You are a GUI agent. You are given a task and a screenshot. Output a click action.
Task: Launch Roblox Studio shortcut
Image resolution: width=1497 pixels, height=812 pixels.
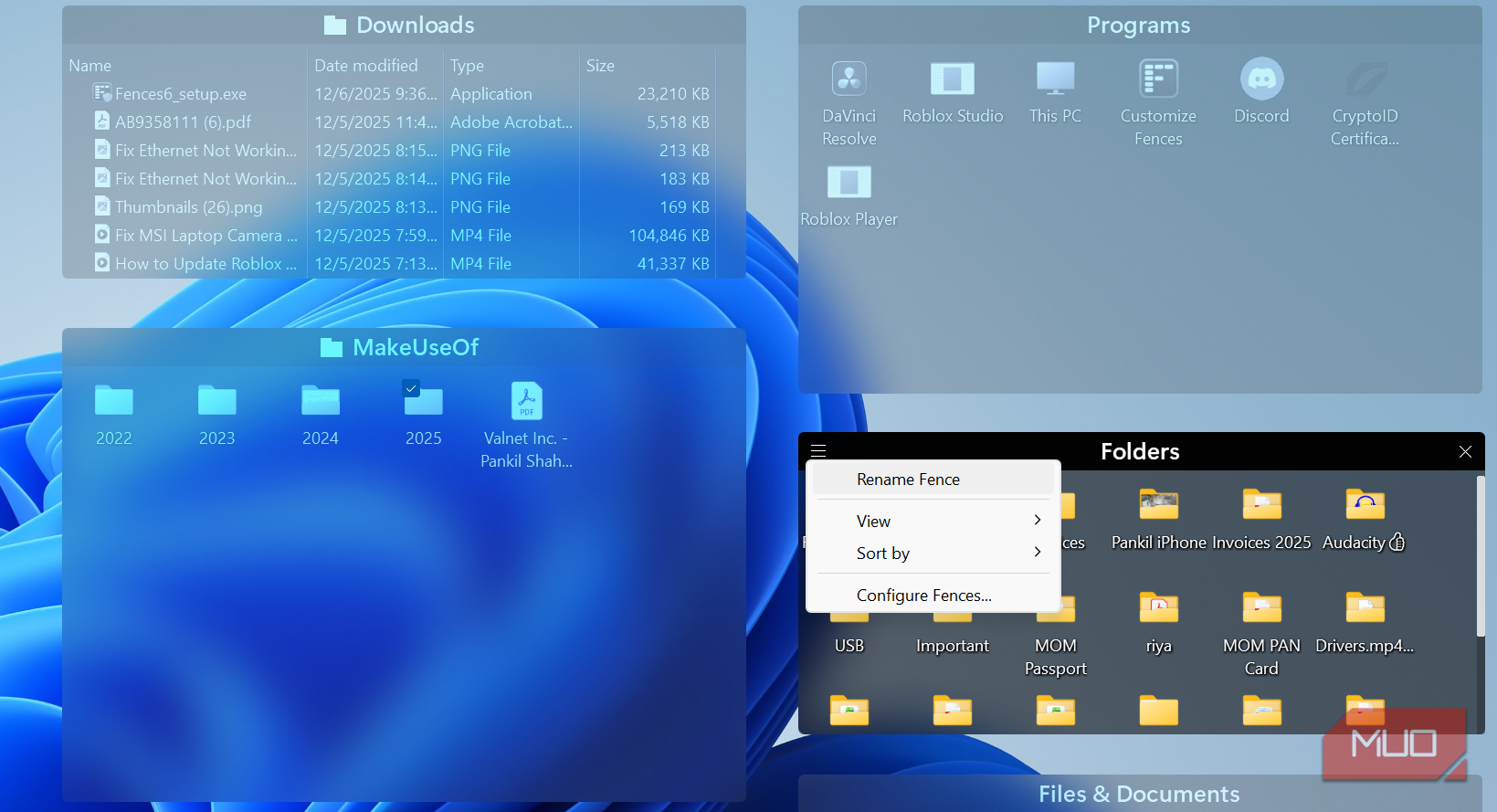point(953,91)
